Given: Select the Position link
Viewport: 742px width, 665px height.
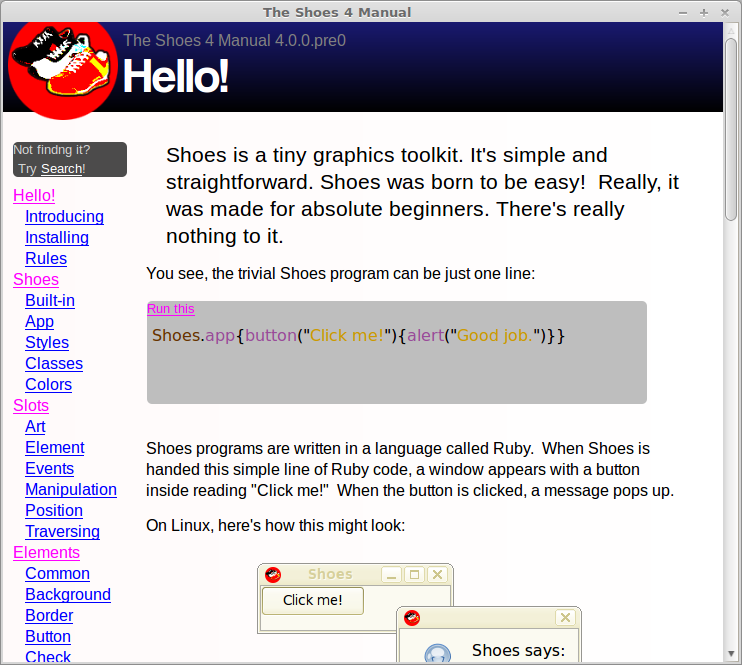Looking at the screenshot, I should [54, 510].
